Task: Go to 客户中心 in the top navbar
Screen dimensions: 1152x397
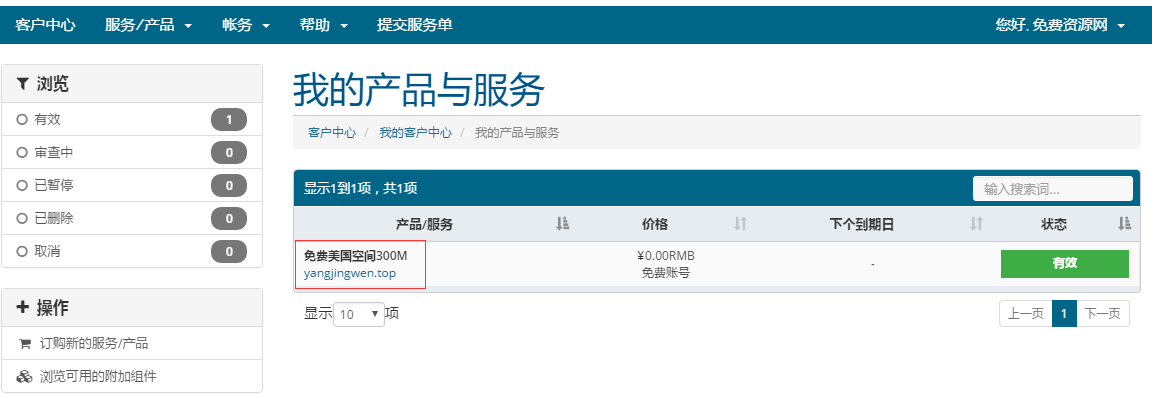Action: tap(45, 25)
